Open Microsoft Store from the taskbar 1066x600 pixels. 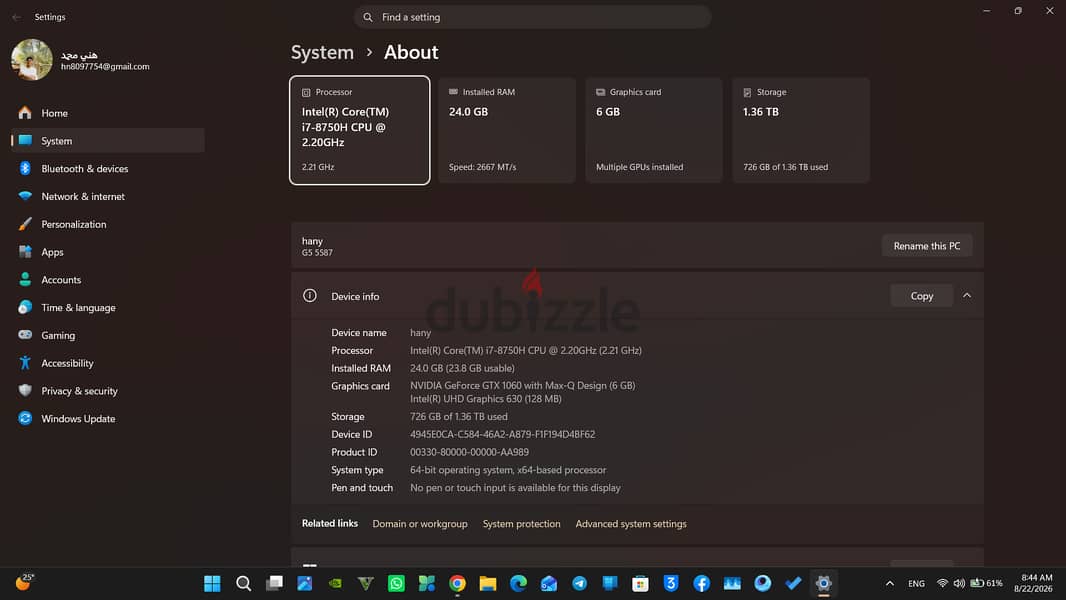tap(640, 583)
